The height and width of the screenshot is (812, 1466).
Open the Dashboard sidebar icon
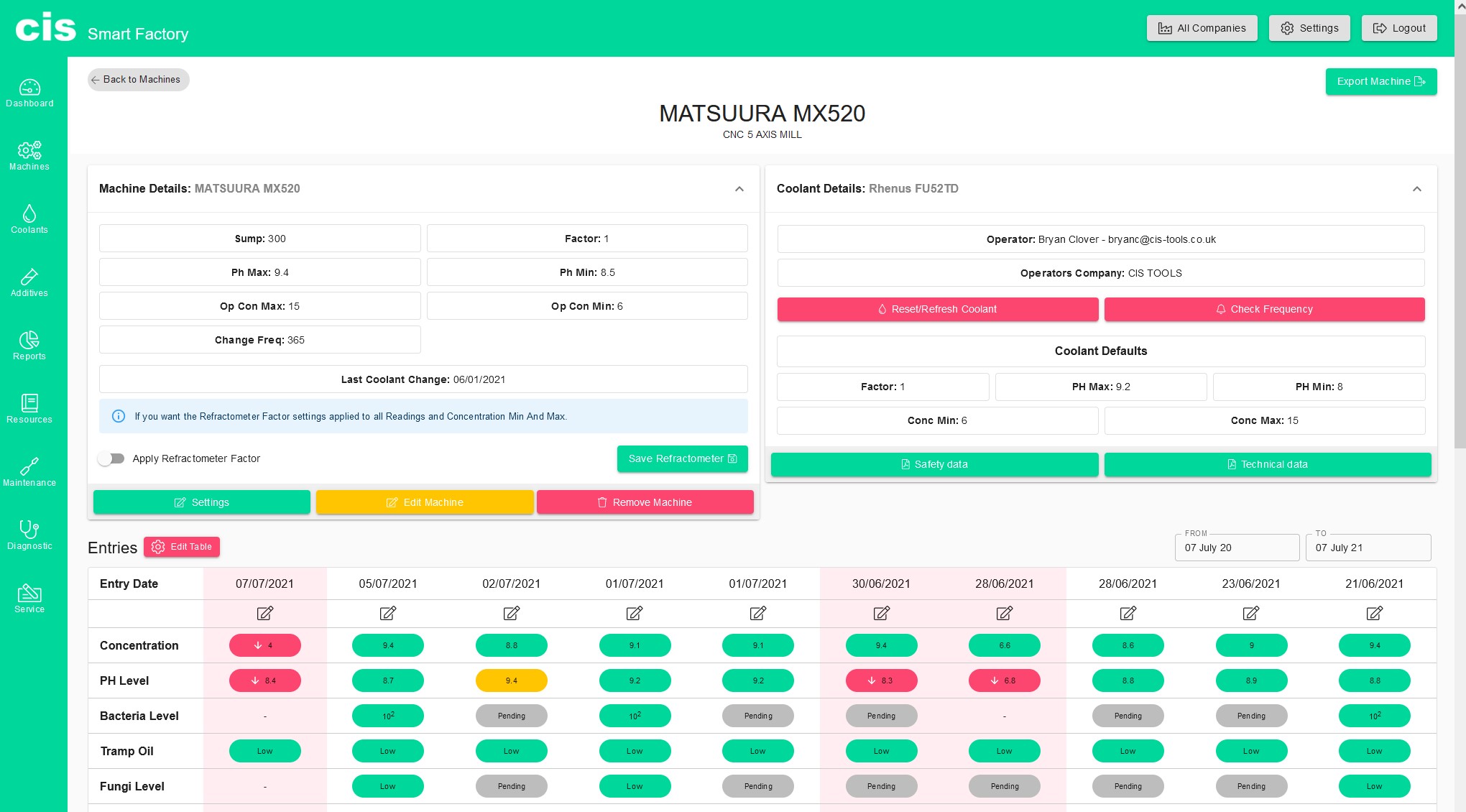[29, 88]
